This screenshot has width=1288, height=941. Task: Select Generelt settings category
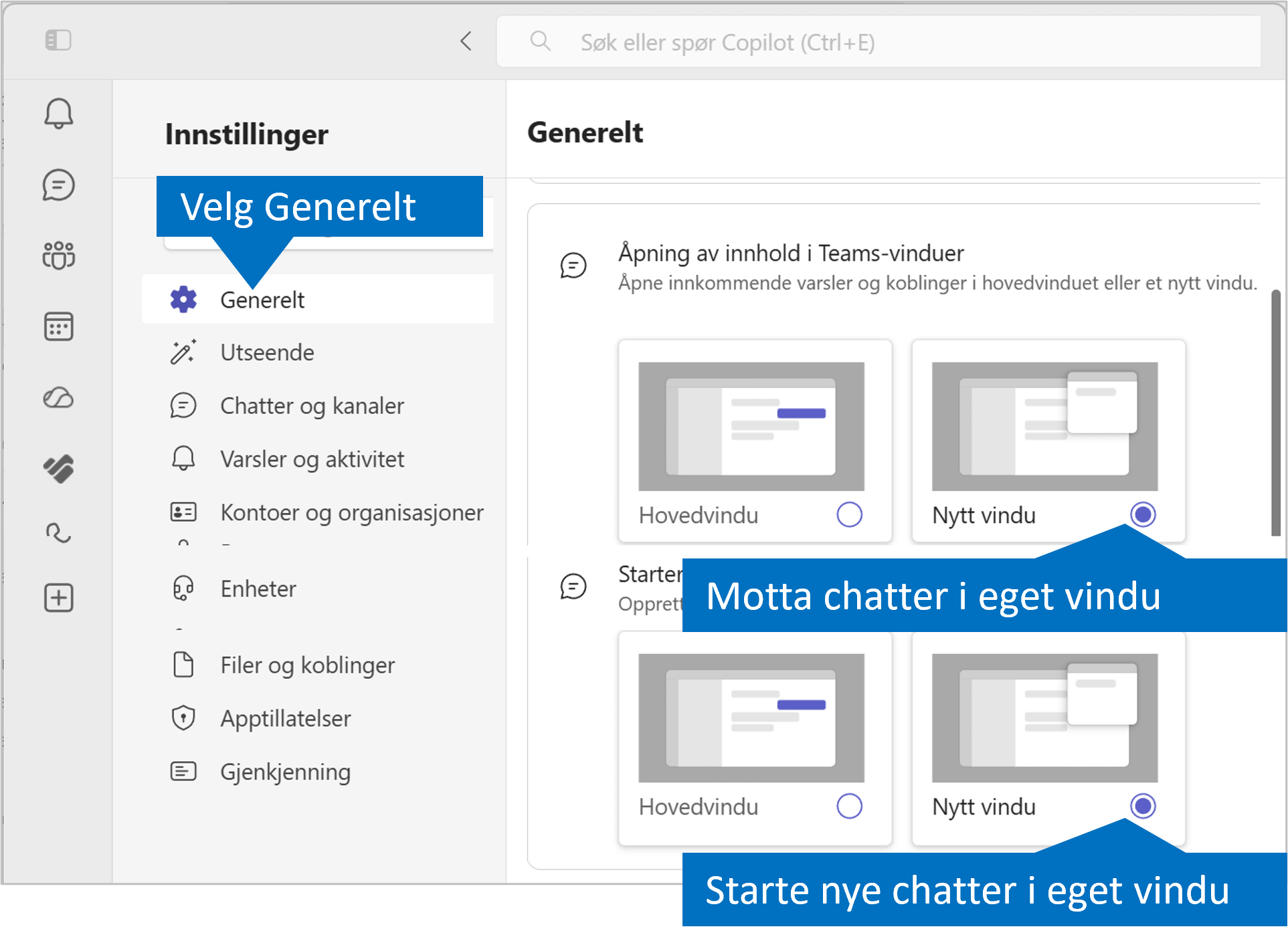[x=318, y=300]
